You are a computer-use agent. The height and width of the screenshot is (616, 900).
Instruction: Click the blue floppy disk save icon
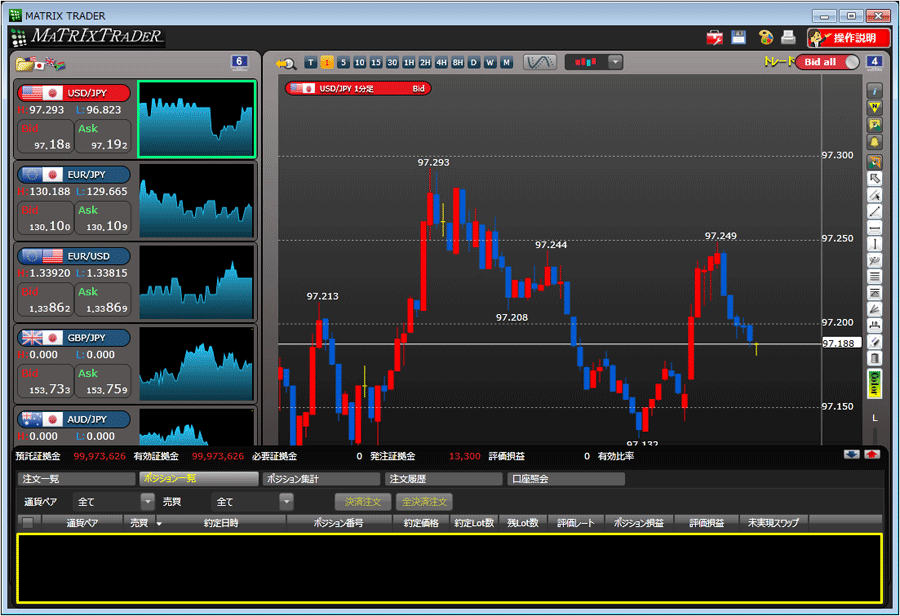[738, 37]
